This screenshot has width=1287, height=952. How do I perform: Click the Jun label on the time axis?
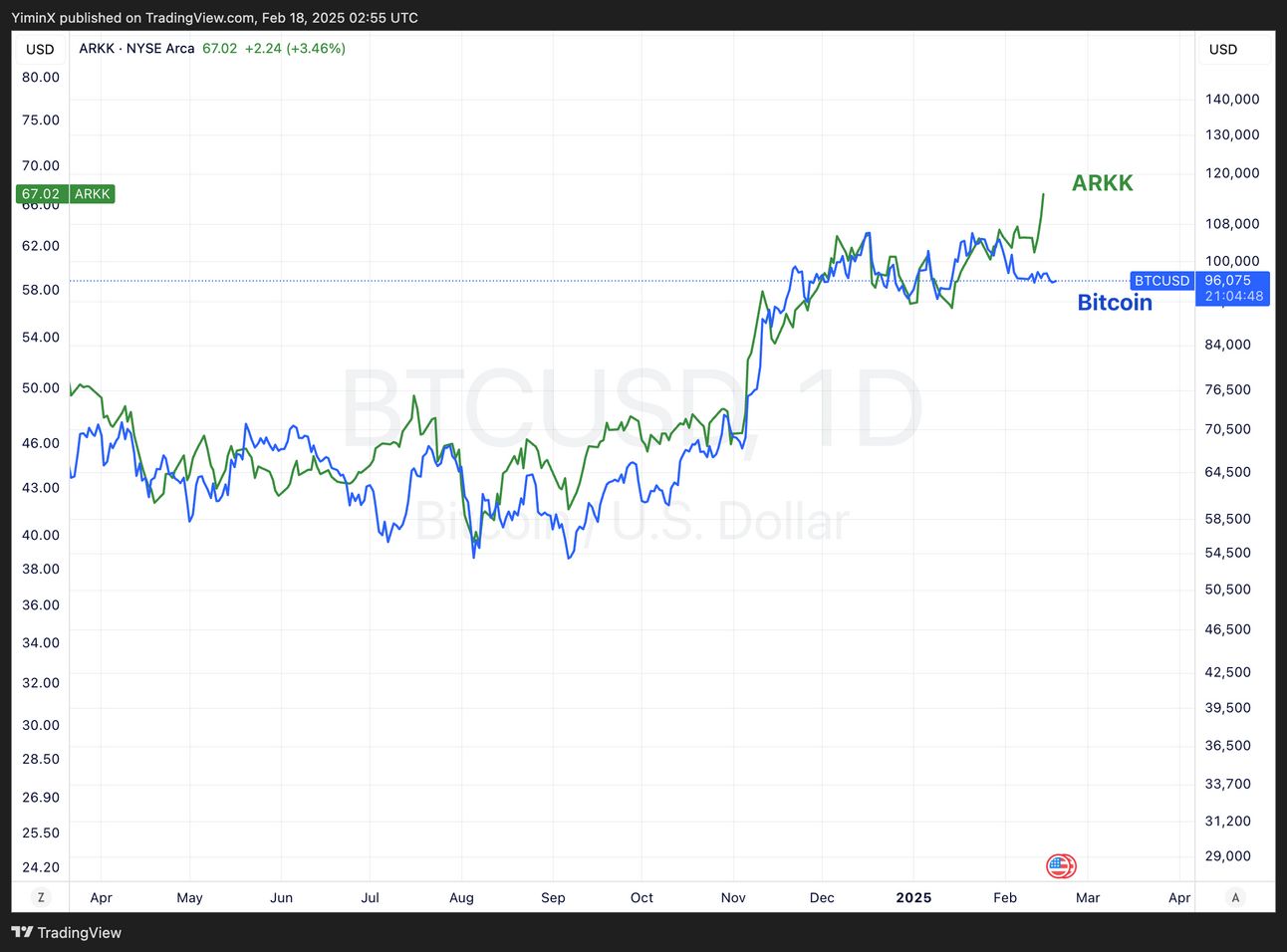pyautogui.click(x=281, y=897)
